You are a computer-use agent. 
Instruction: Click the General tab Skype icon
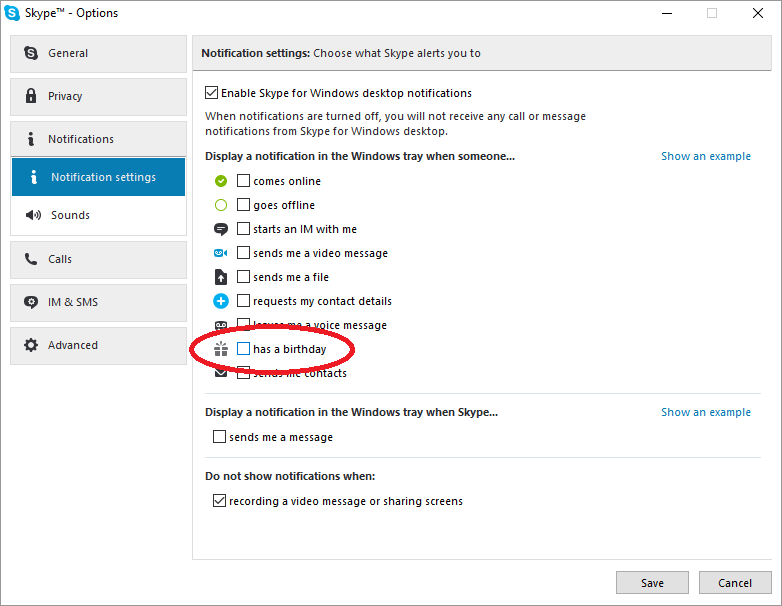[31, 53]
